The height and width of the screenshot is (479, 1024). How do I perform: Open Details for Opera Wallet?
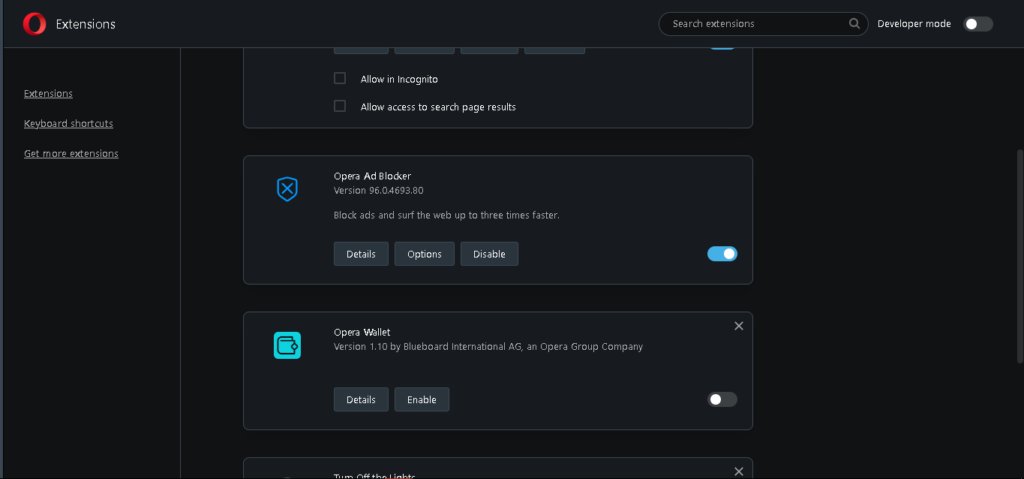click(x=361, y=399)
